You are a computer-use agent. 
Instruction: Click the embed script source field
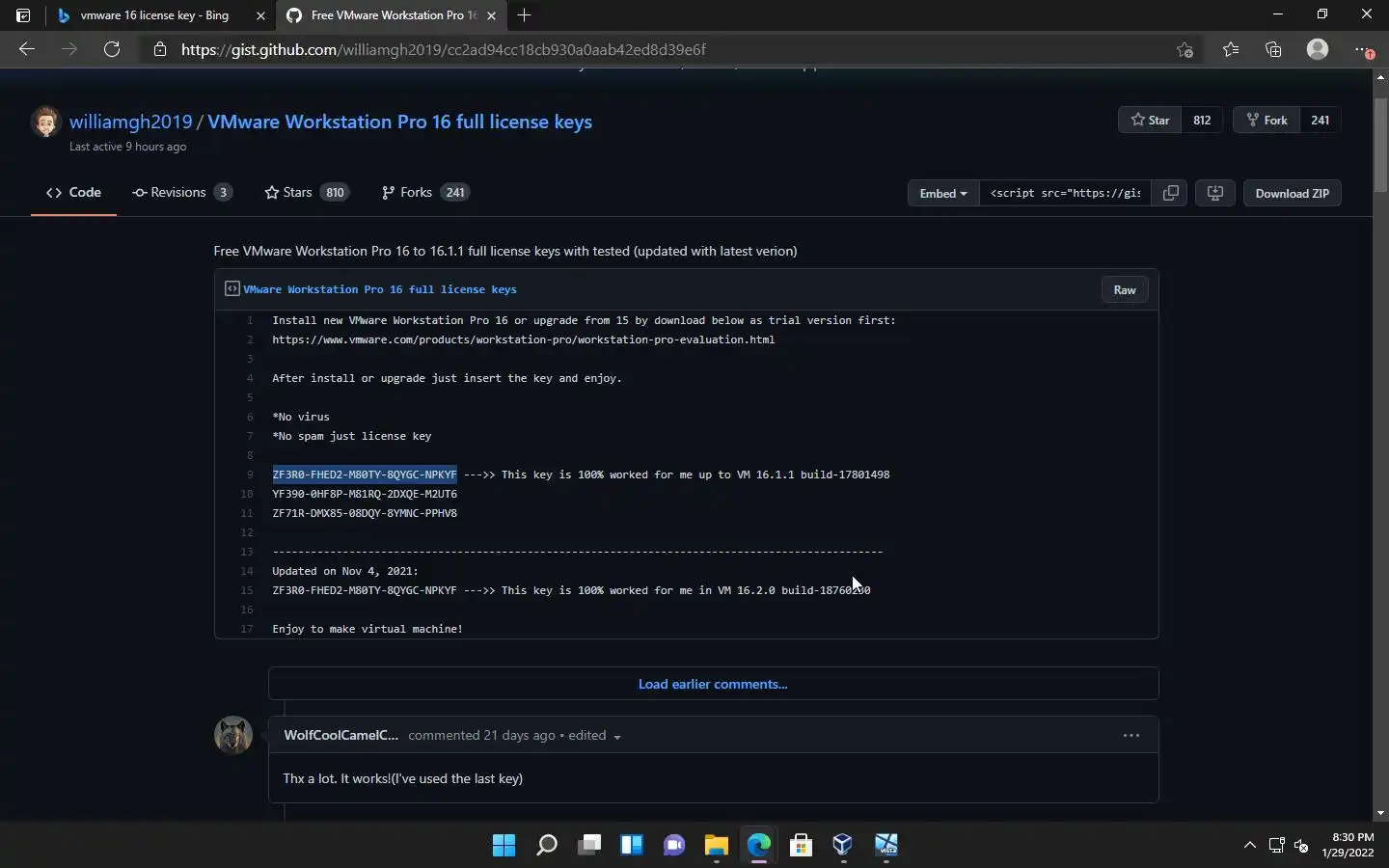click(x=1065, y=193)
